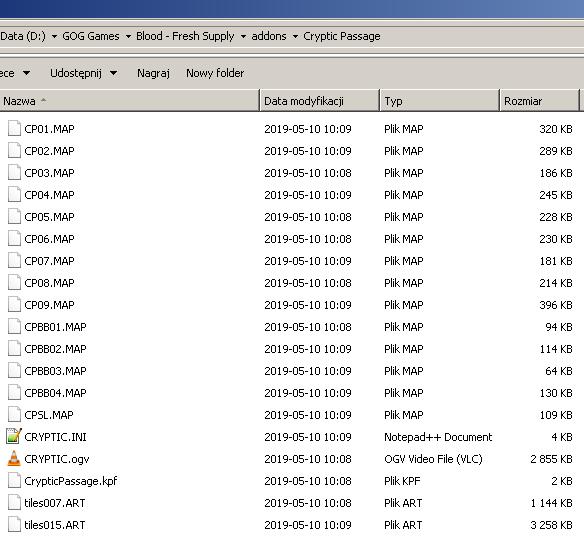Go to Blood - Fresh Supply breadcrumb
Image resolution: width=584 pixels, height=538 pixels.
(x=185, y=36)
